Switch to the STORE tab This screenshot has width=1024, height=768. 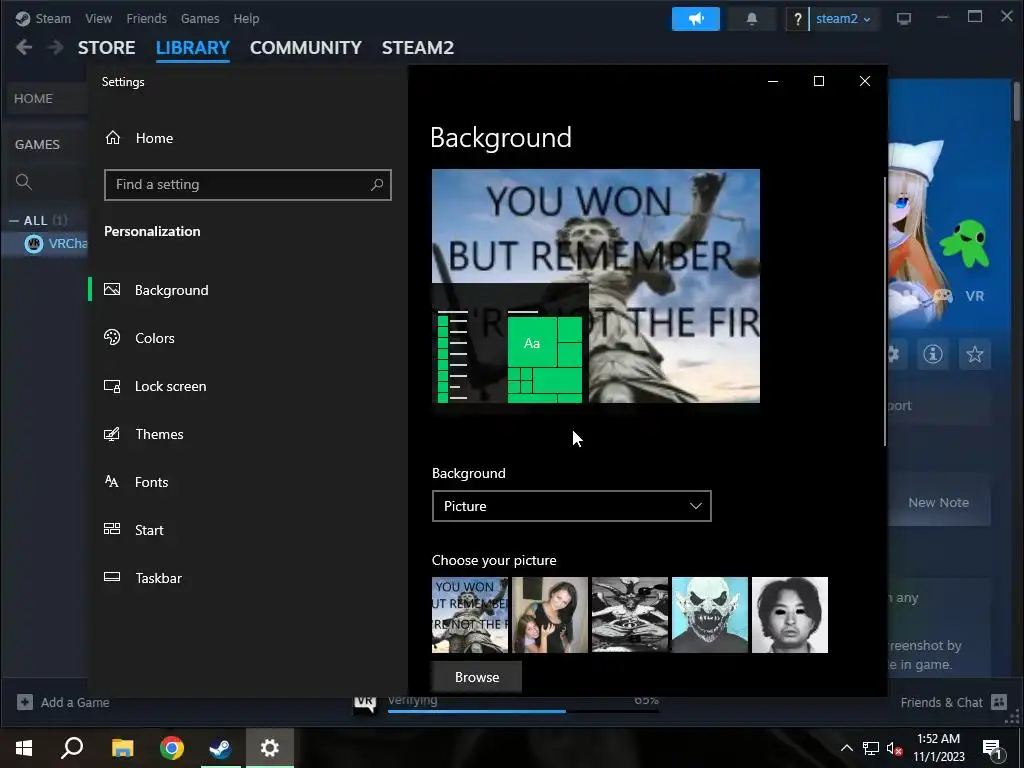[106, 48]
